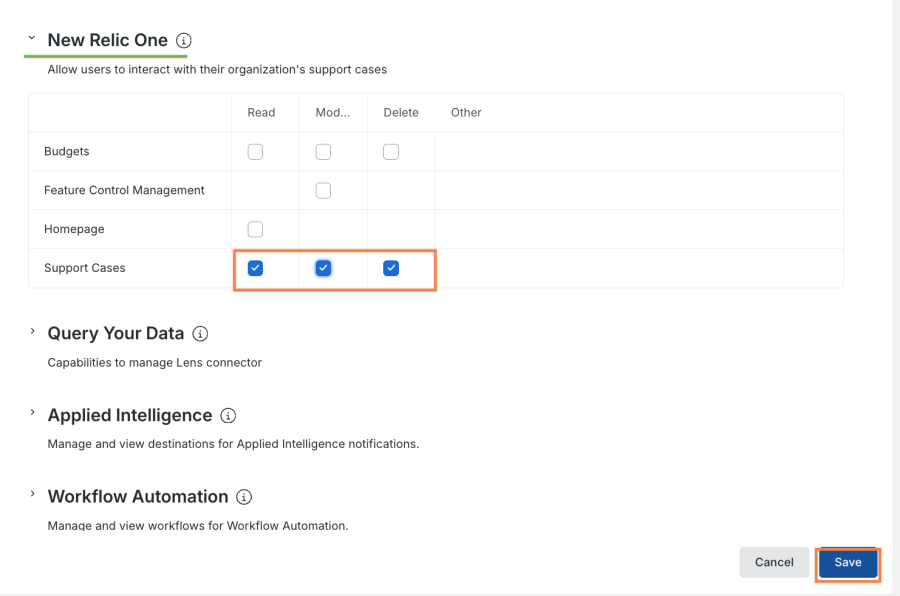Click the Homepage row label
The height and width of the screenshot is (596, 900).
click(74, 229)
